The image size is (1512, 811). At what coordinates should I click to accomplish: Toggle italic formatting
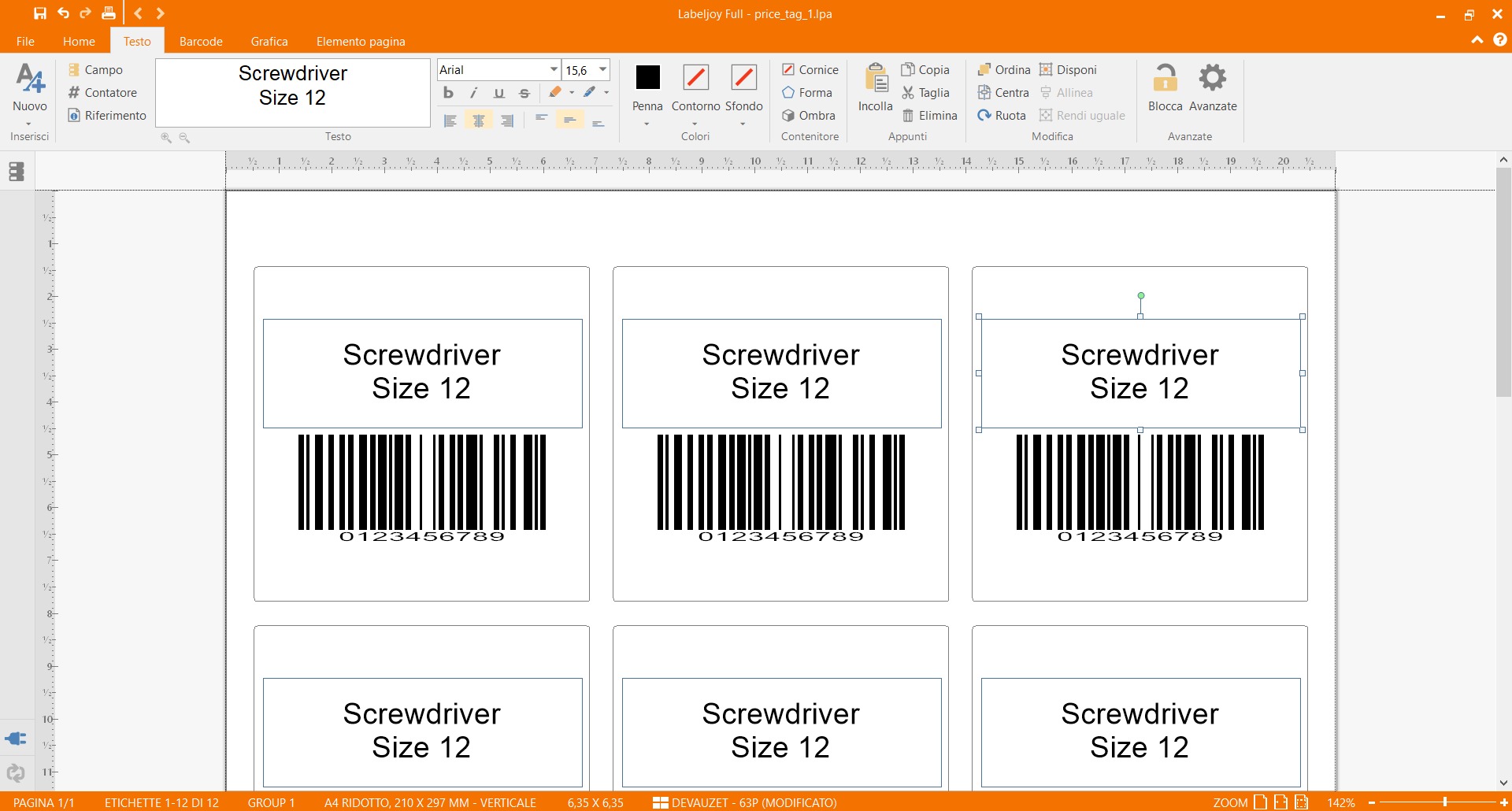tap(474, 93)
